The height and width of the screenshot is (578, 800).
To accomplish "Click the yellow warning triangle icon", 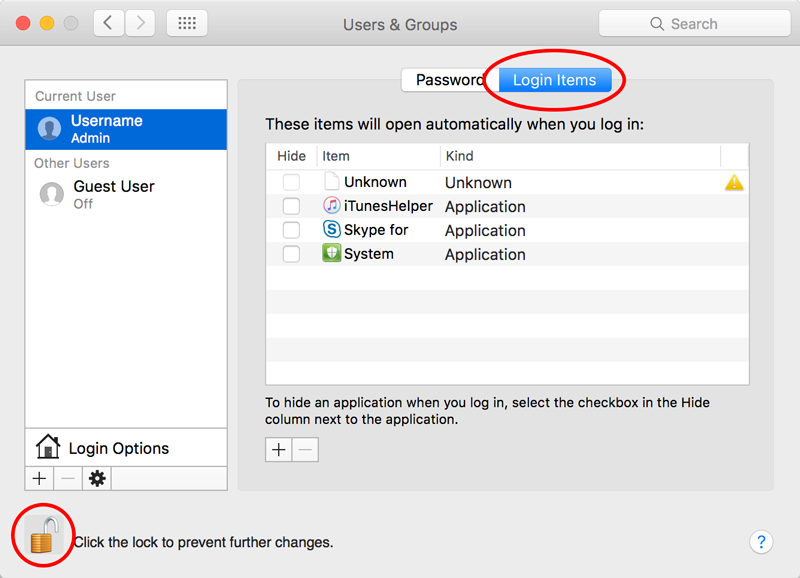I will [x=734, y=182].
